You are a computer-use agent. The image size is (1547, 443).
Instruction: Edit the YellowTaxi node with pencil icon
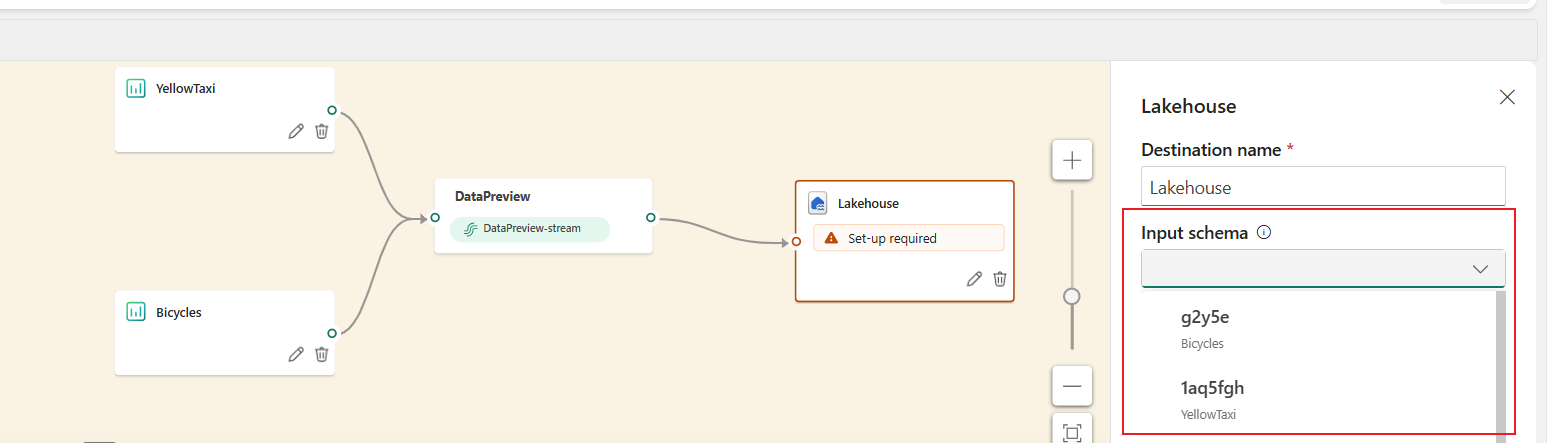[296, 131]
